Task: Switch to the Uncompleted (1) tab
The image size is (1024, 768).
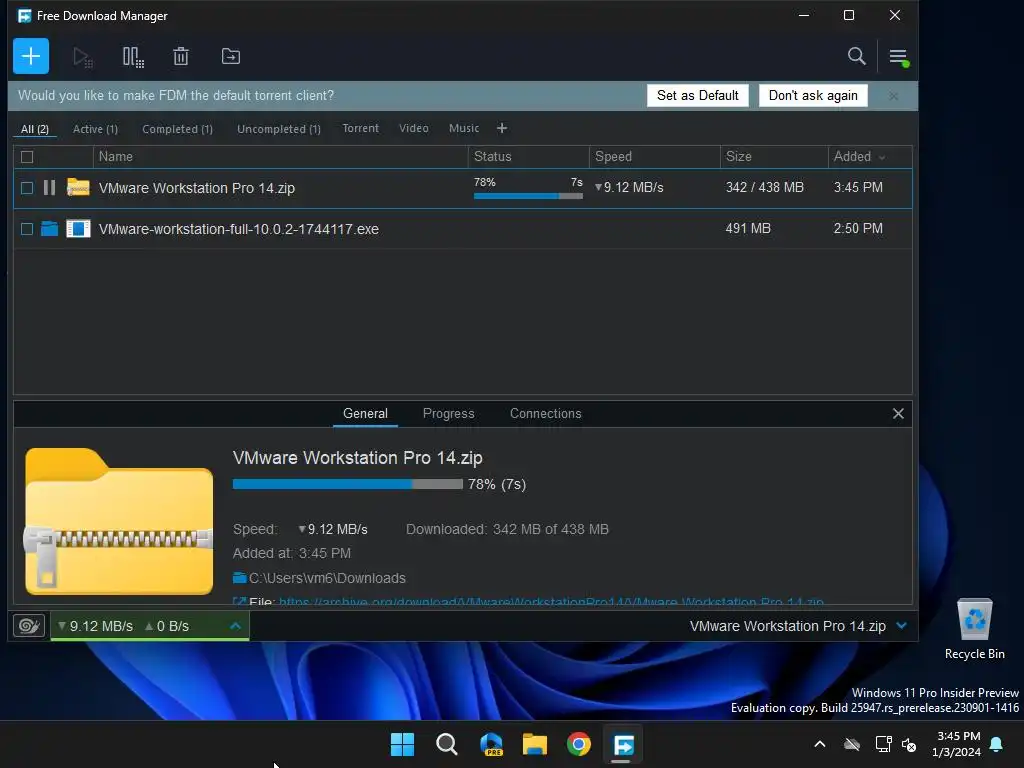Action: [279, 129]
